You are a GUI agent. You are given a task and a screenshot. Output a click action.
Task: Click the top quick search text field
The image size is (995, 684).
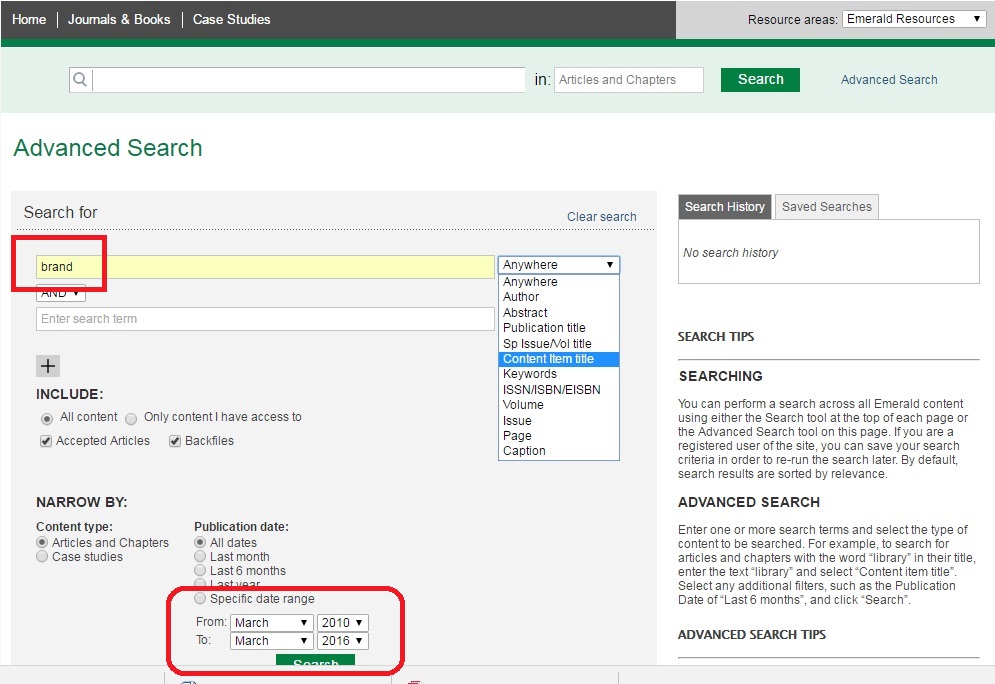pyautogui.click(x=309, y=80)
